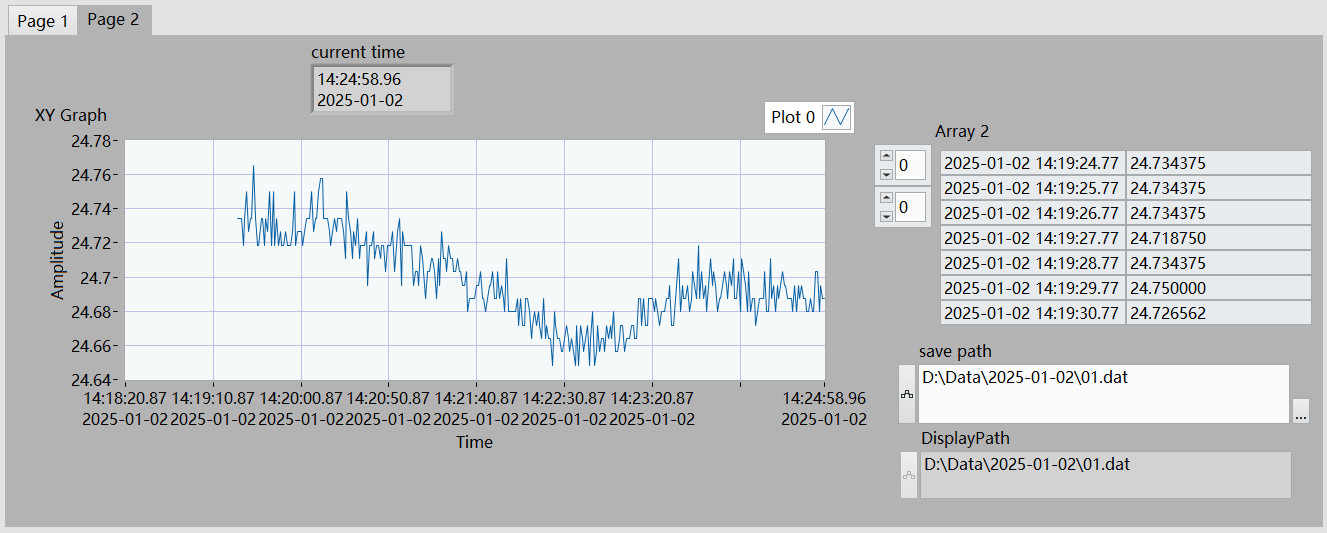The height and width of the screenshot is (533, 1327).
Task: Select array cell timestamp 14:19:24.77
Action: tap(1032, 163)
